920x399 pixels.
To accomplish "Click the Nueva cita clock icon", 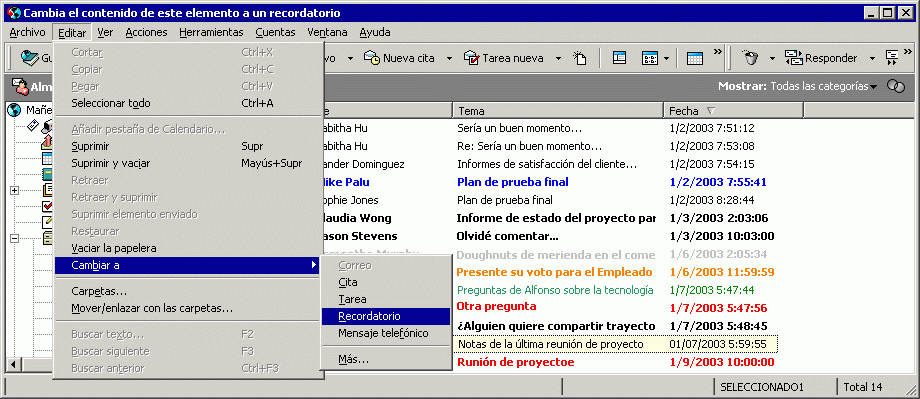I will (371, 58).
